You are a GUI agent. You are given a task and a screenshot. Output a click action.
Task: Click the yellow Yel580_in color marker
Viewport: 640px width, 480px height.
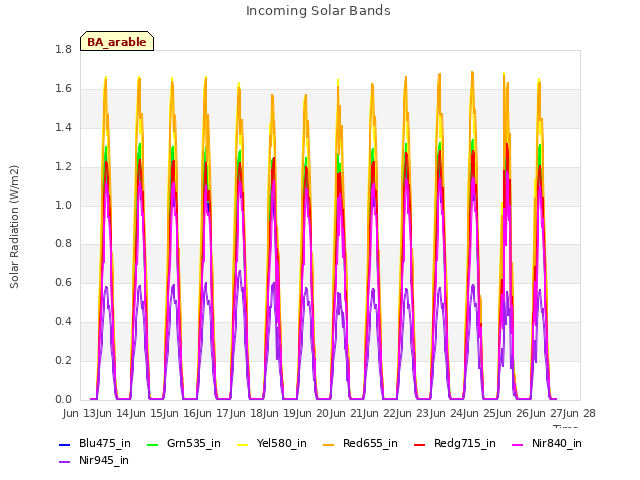point(242,444)
